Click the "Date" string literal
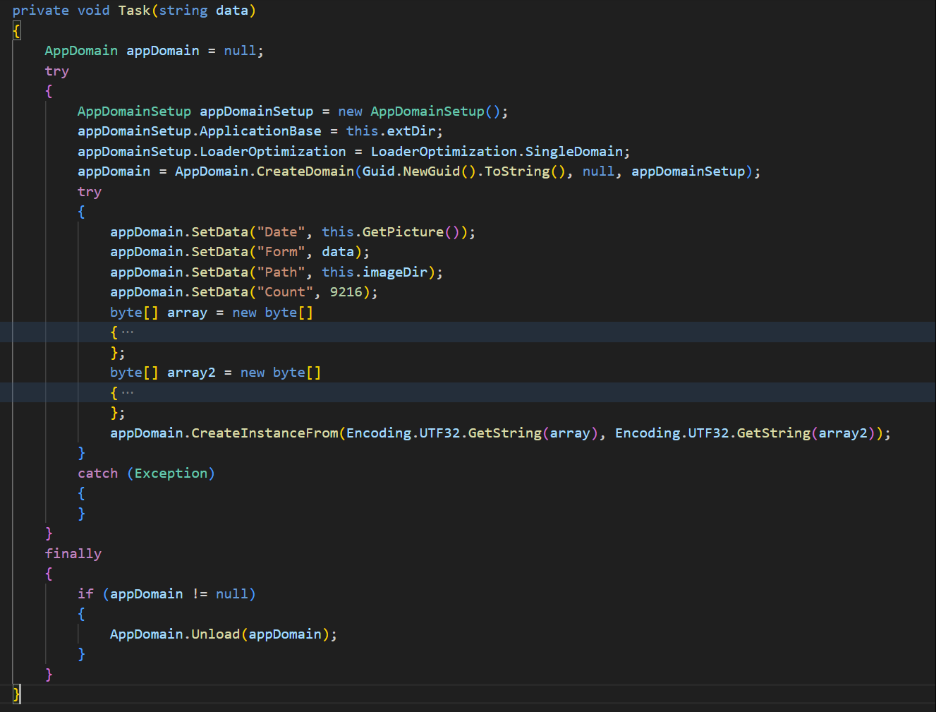The image size is (936, 712). click(x=281, y=231)
